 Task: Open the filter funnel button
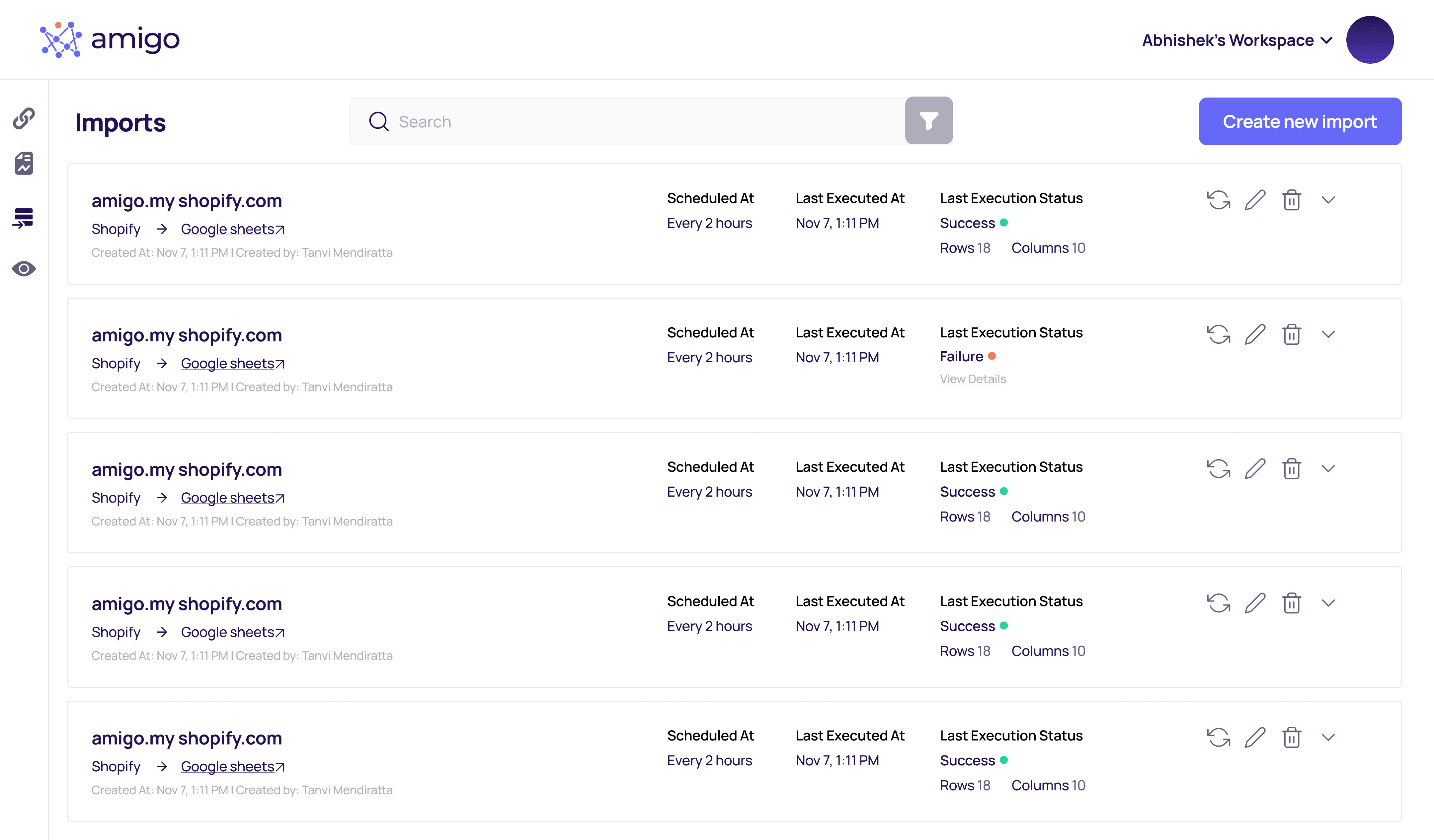coord(929,120)
